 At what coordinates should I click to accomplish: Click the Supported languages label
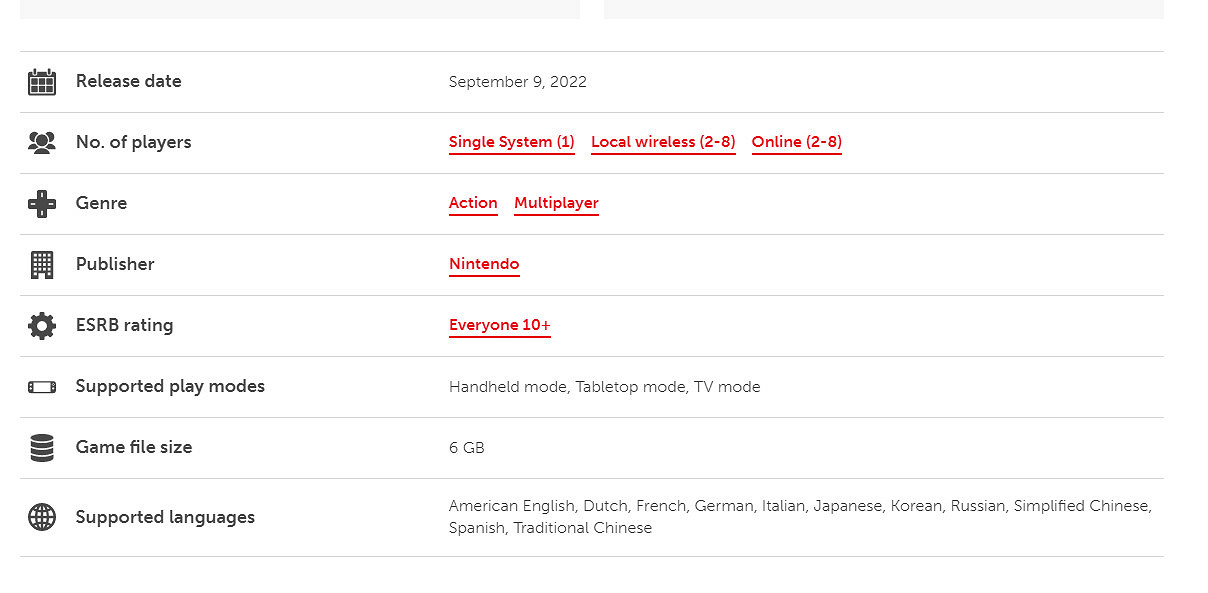coord(165,517)
